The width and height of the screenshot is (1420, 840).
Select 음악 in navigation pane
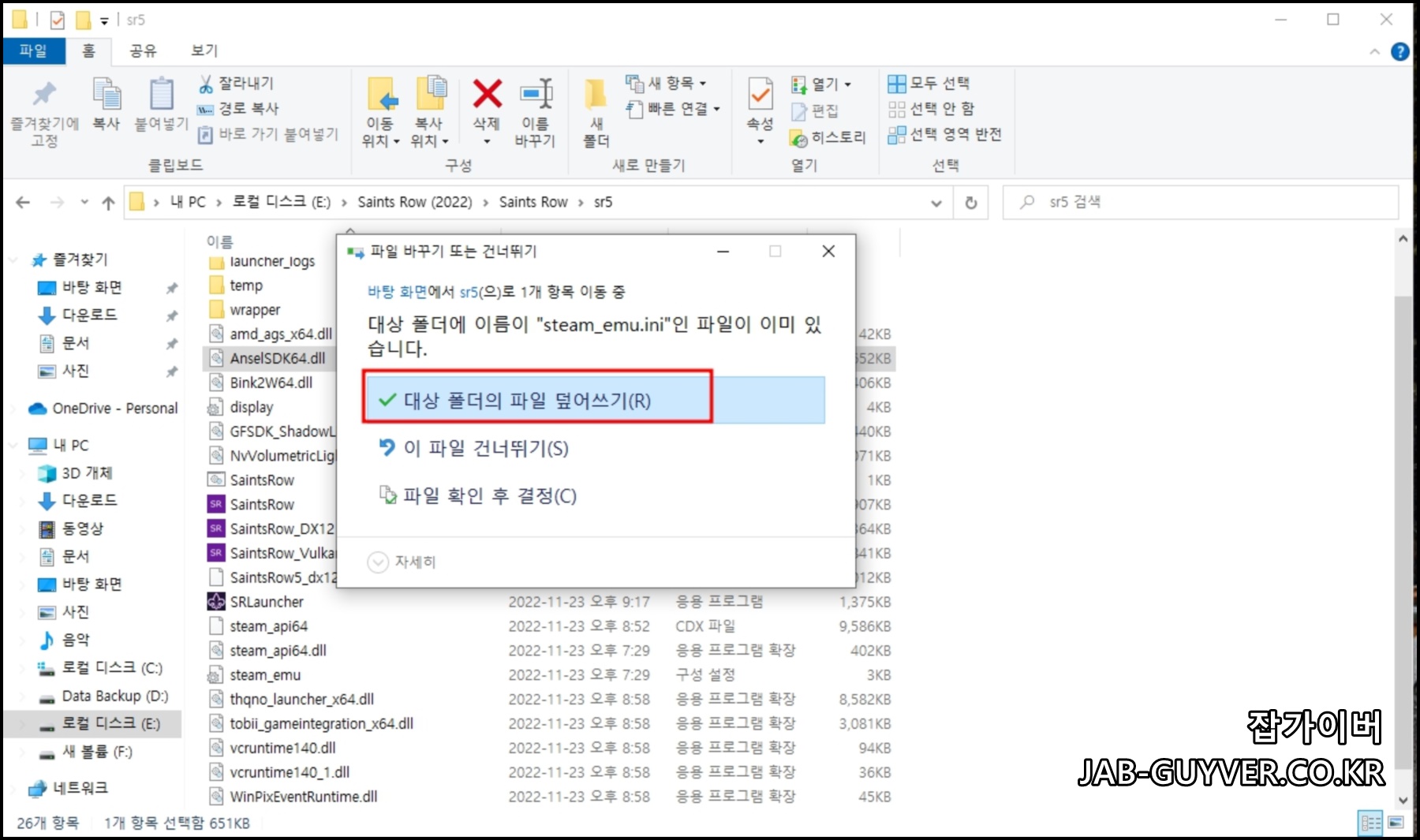[x=65, y=640]
